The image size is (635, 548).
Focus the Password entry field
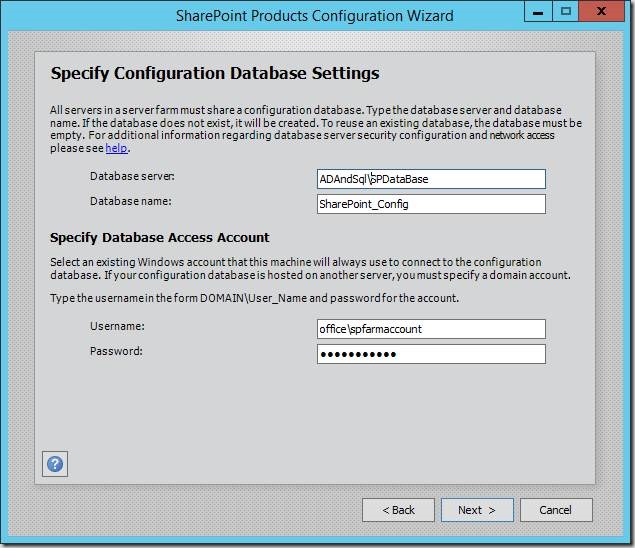(430, 354)
